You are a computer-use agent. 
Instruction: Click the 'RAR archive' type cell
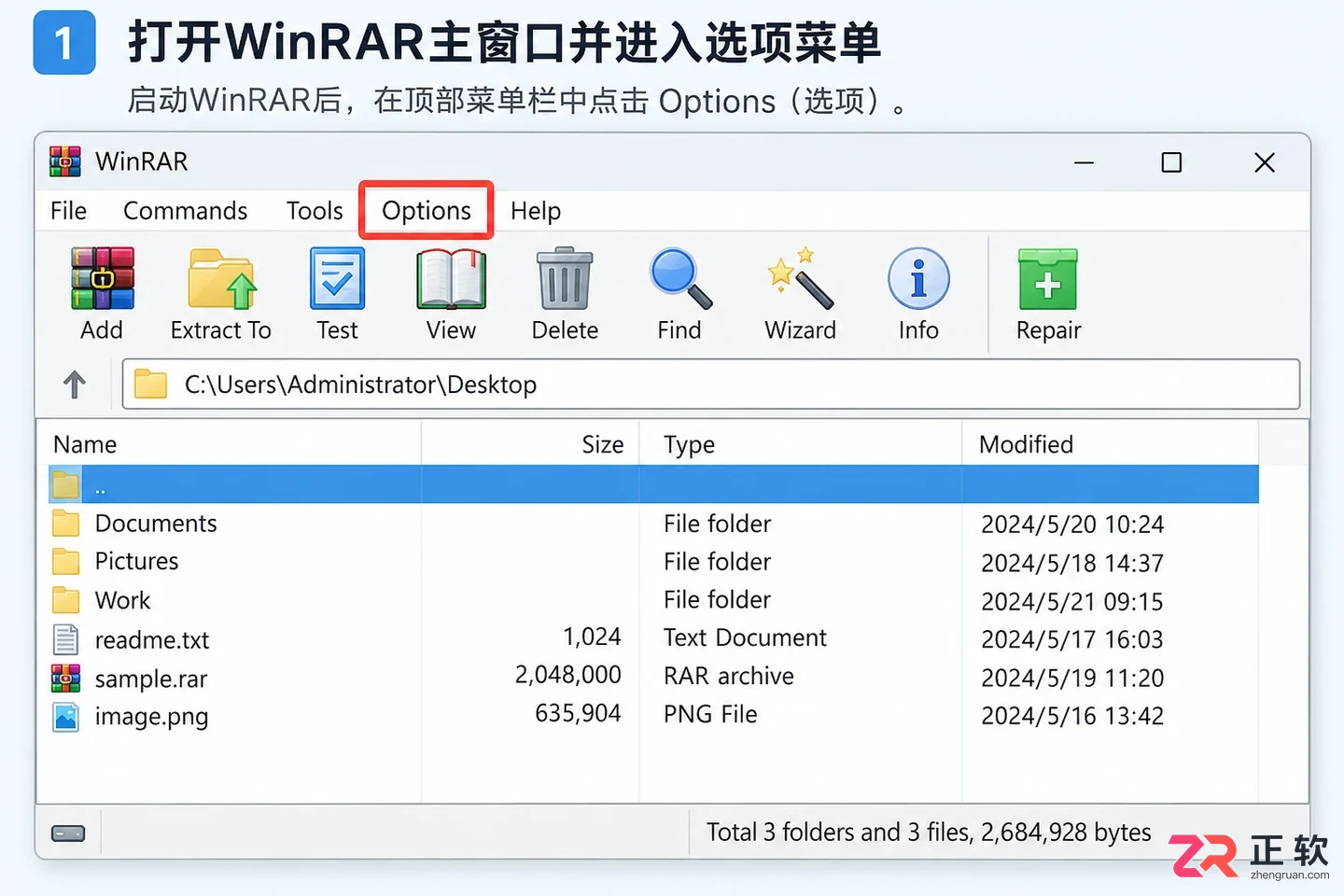pos(729,676)
